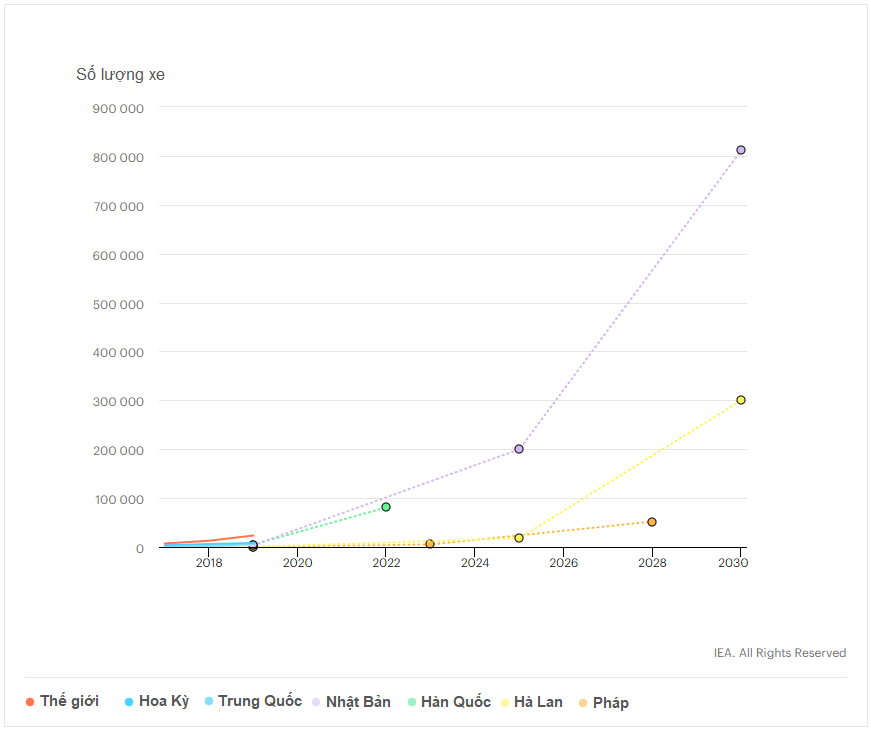
Task: Click the 900 000 y-axis label
Action: tap(118, 108)
